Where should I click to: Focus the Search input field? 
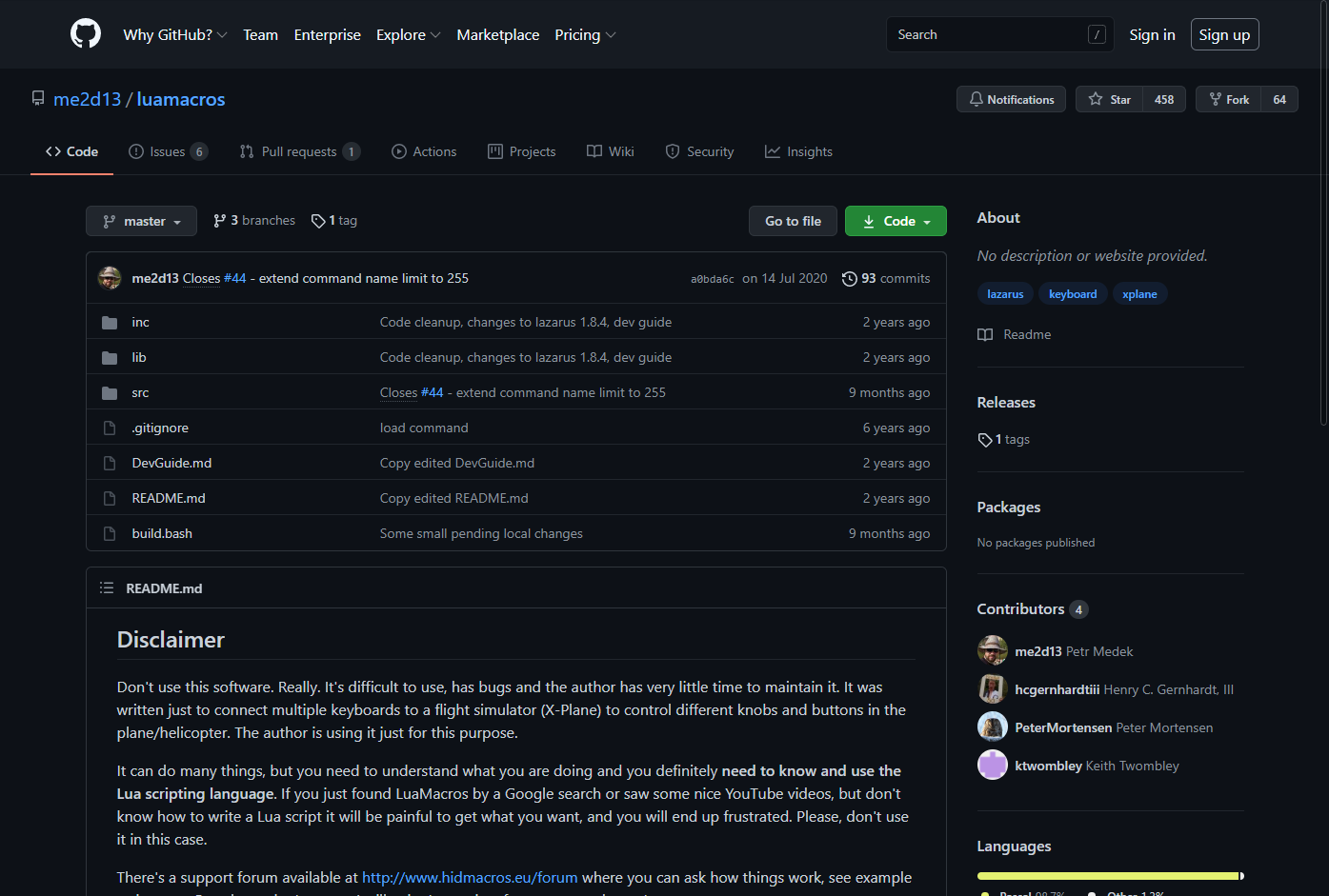[x=1000, y=34]
